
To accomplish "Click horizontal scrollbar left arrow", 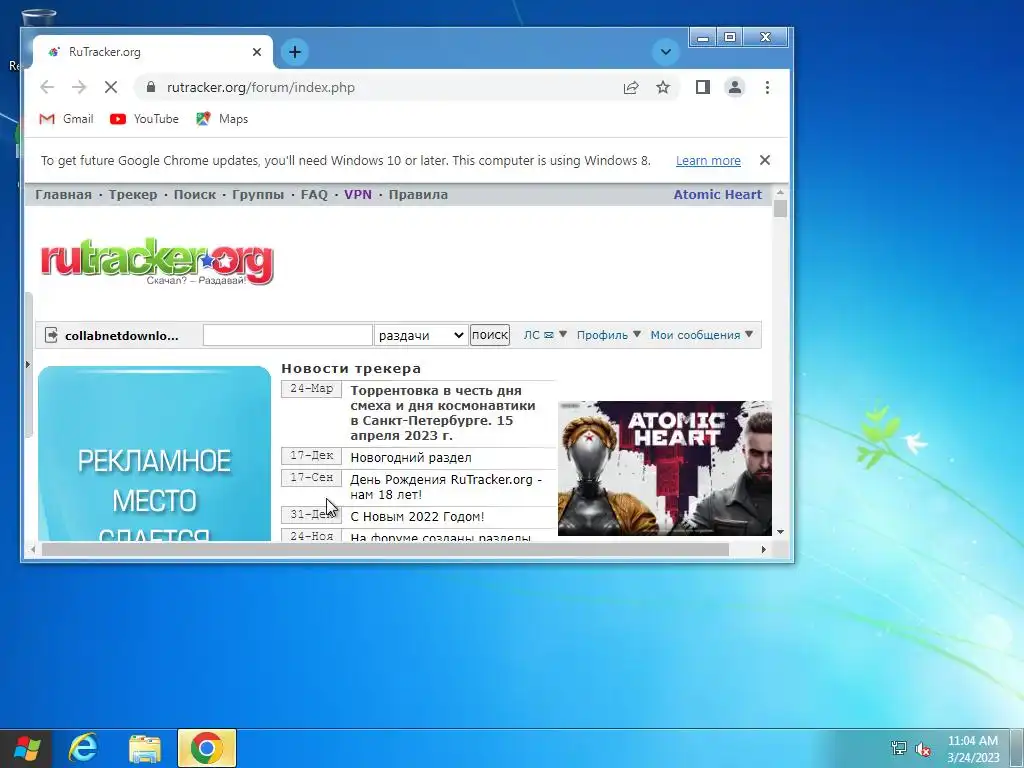I will pos(33,550).
